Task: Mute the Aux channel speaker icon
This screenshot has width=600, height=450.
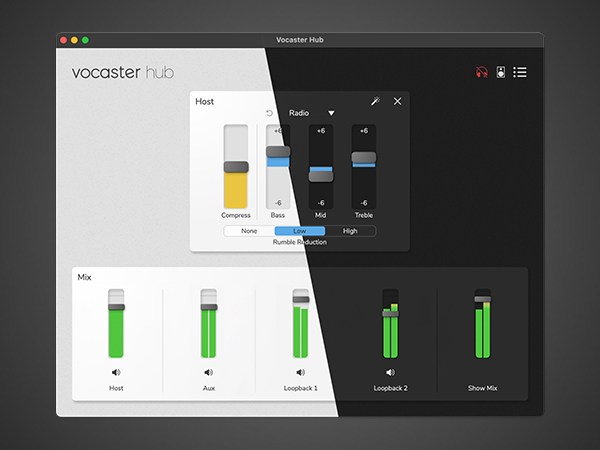Action: (209, 372)
